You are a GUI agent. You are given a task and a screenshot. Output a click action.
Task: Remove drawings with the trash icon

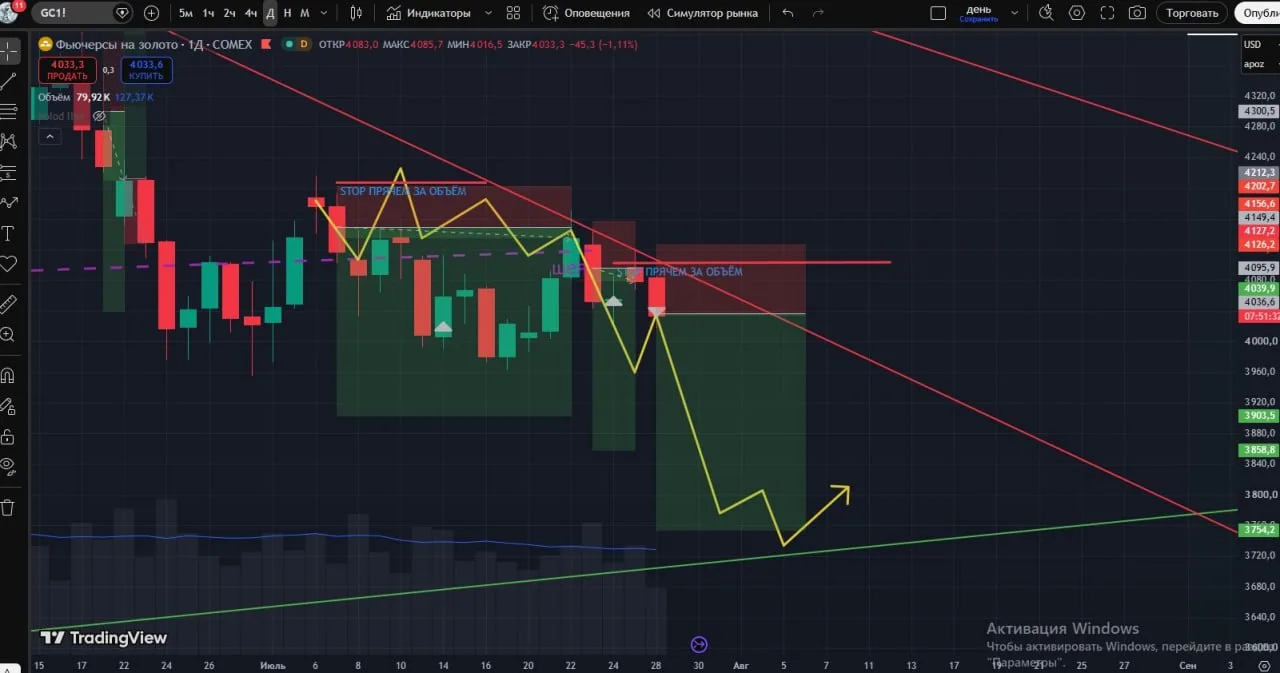tap(9, 507)
